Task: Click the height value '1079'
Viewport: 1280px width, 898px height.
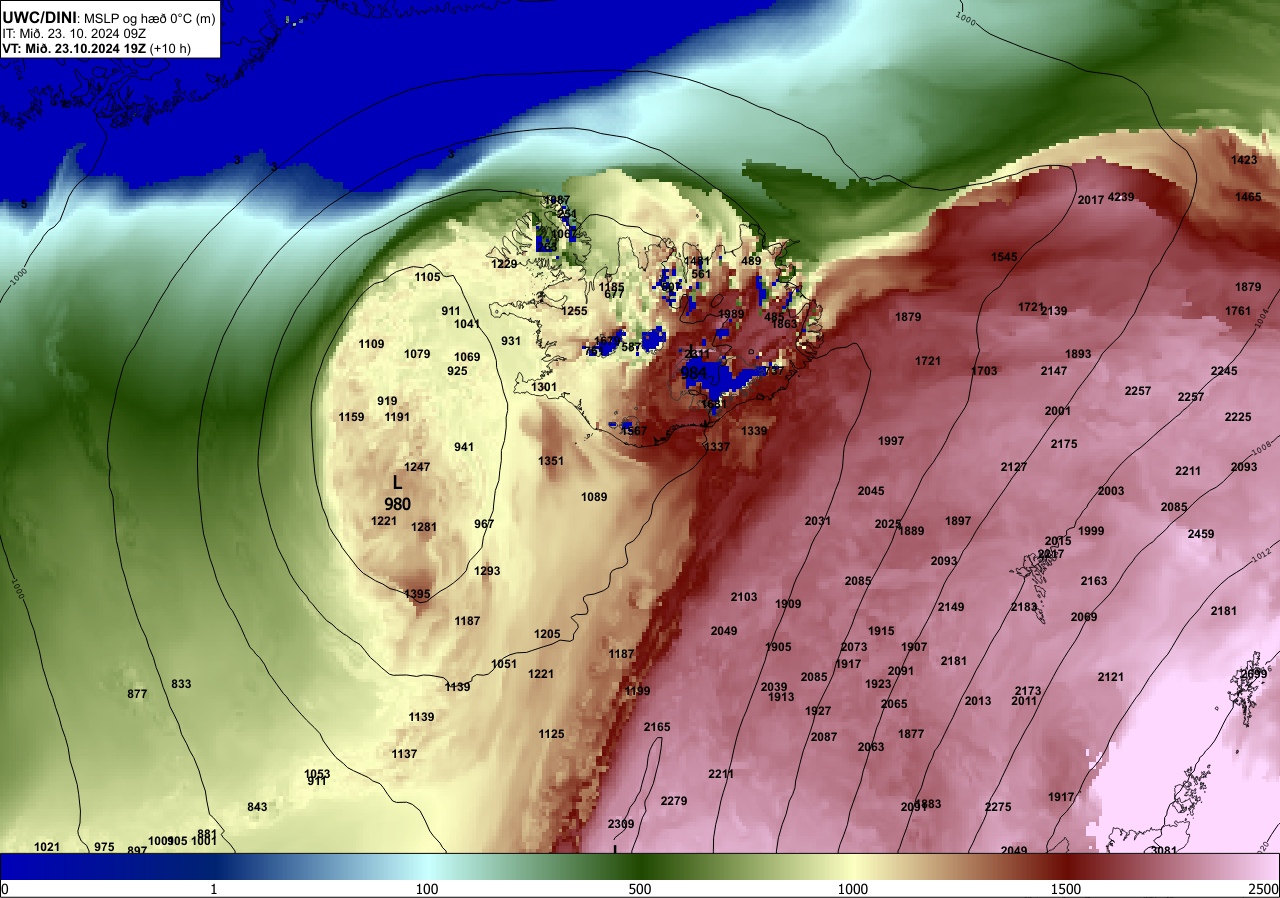Action: (x=417, y=354)
